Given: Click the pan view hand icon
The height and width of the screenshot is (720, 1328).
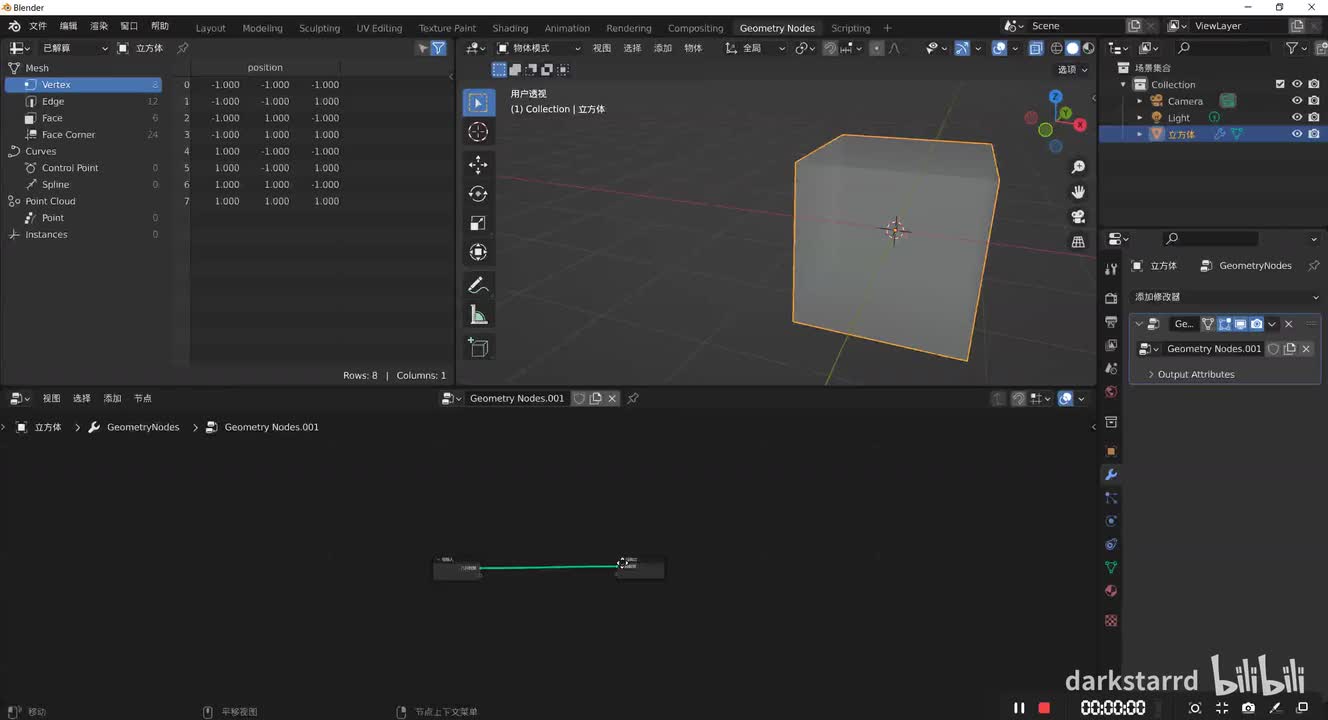Looking at the screenshot, I should coord(1078,192).
